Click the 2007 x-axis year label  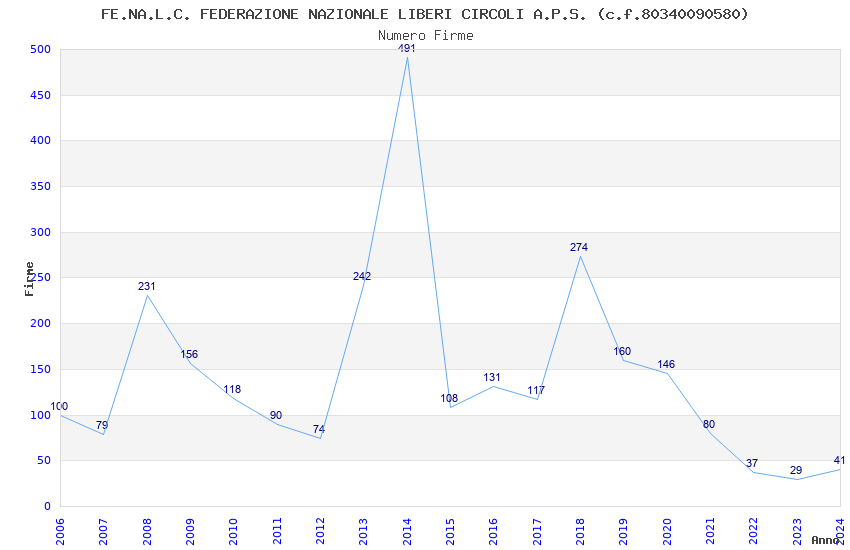(x=103, y=532)
